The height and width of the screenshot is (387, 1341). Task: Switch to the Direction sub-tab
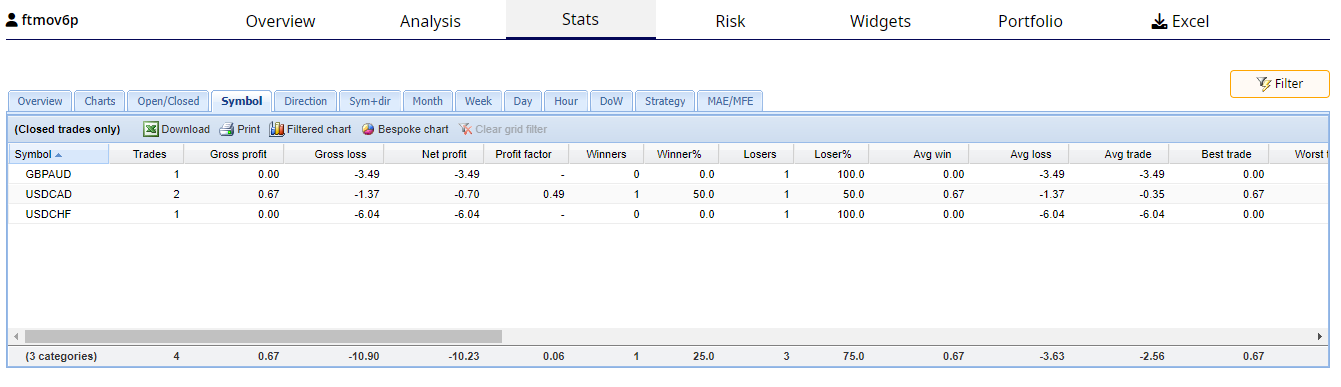pyautogui.click(x=306, y=101)
